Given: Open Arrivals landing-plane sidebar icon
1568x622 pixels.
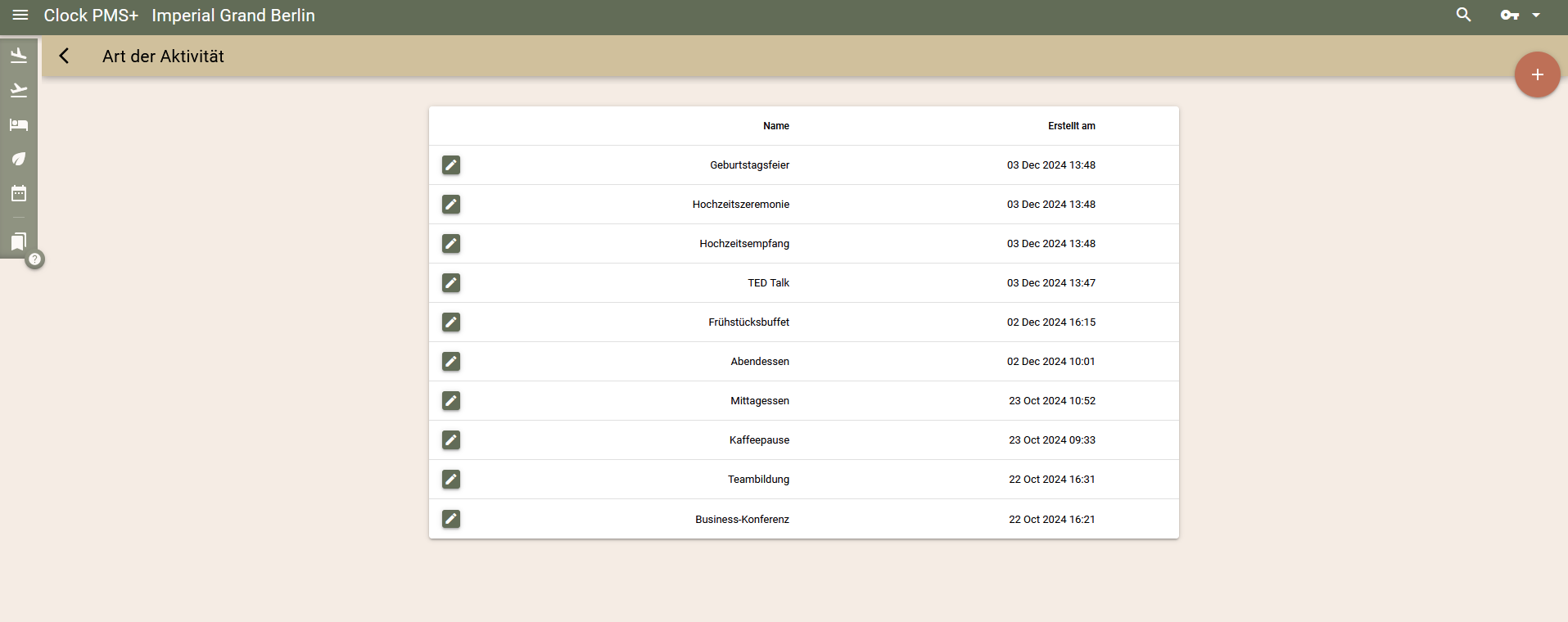Looking at the screenshot, I should point(19,56).
